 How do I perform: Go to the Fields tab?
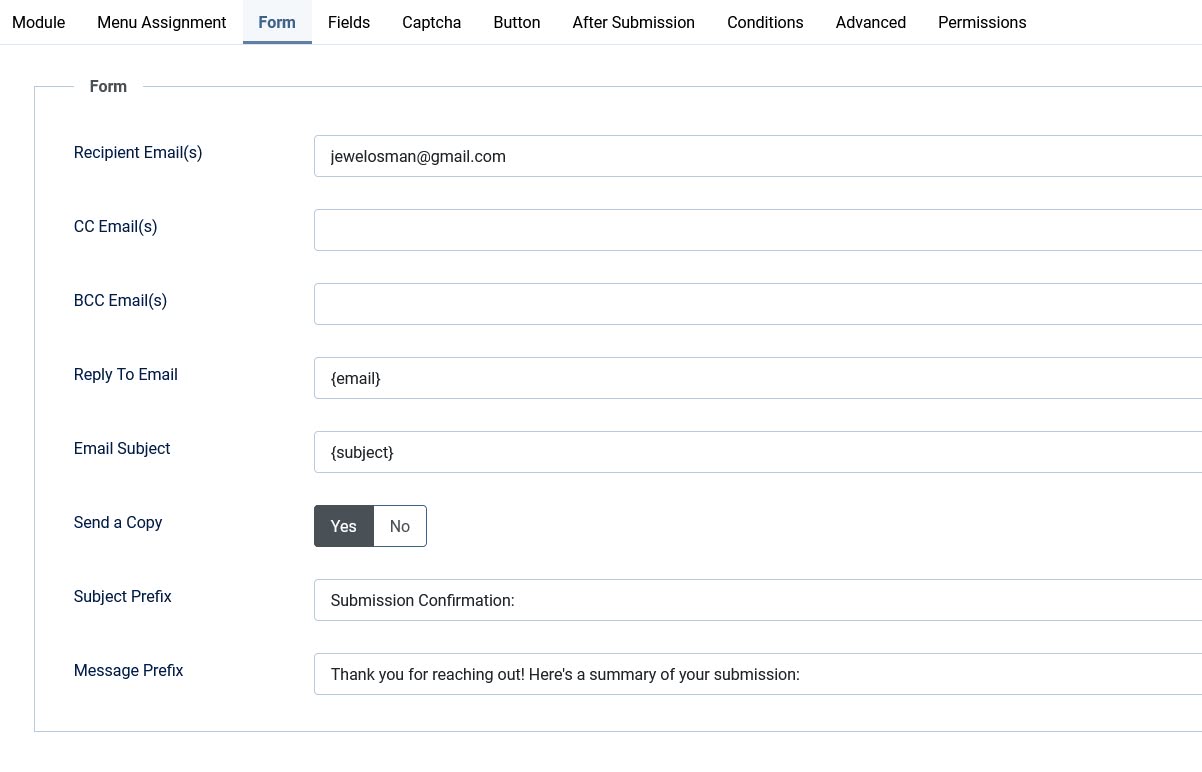pos(349,22)
